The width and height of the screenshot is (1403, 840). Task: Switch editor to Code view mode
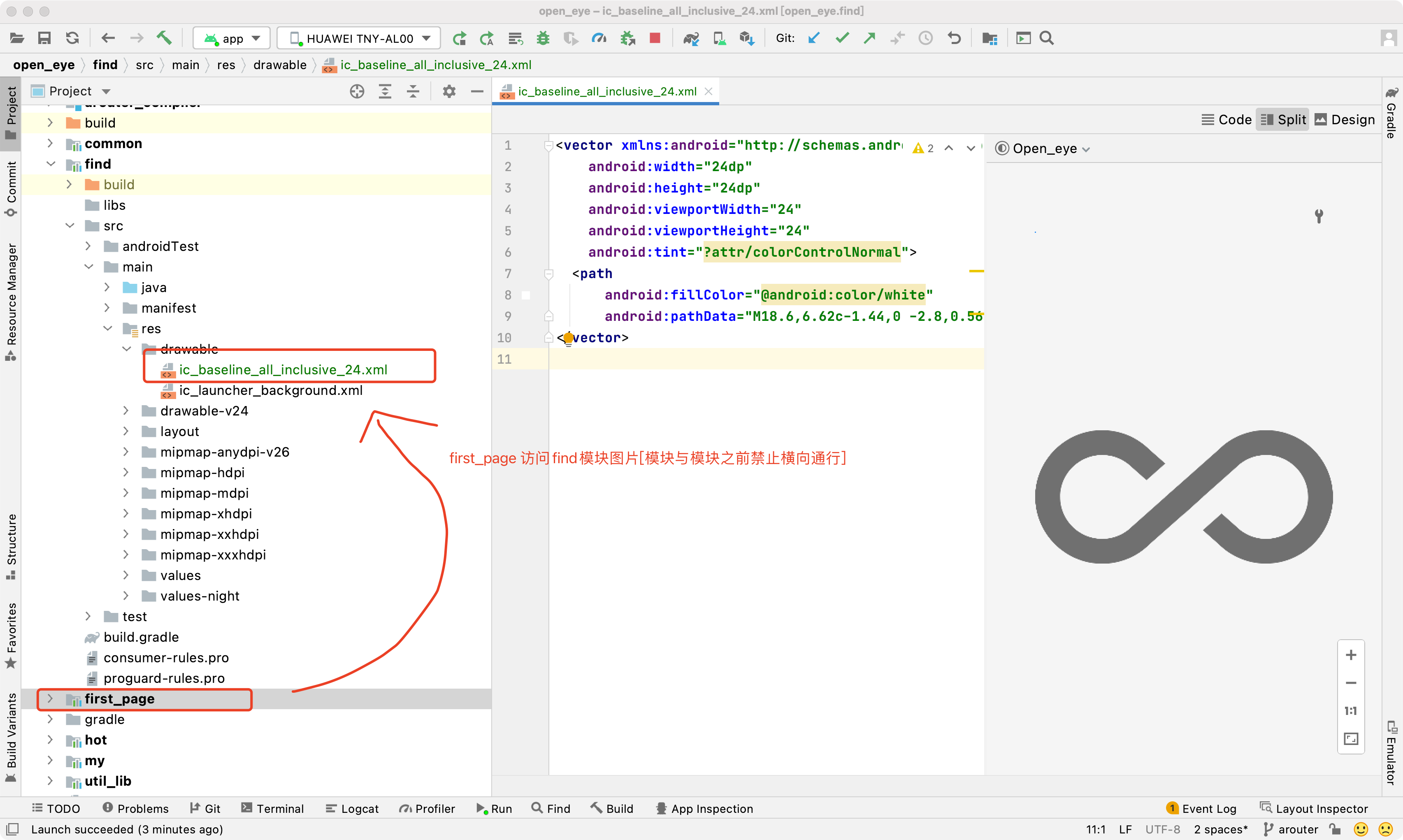pyautogui.click(x=1226, y=119)
